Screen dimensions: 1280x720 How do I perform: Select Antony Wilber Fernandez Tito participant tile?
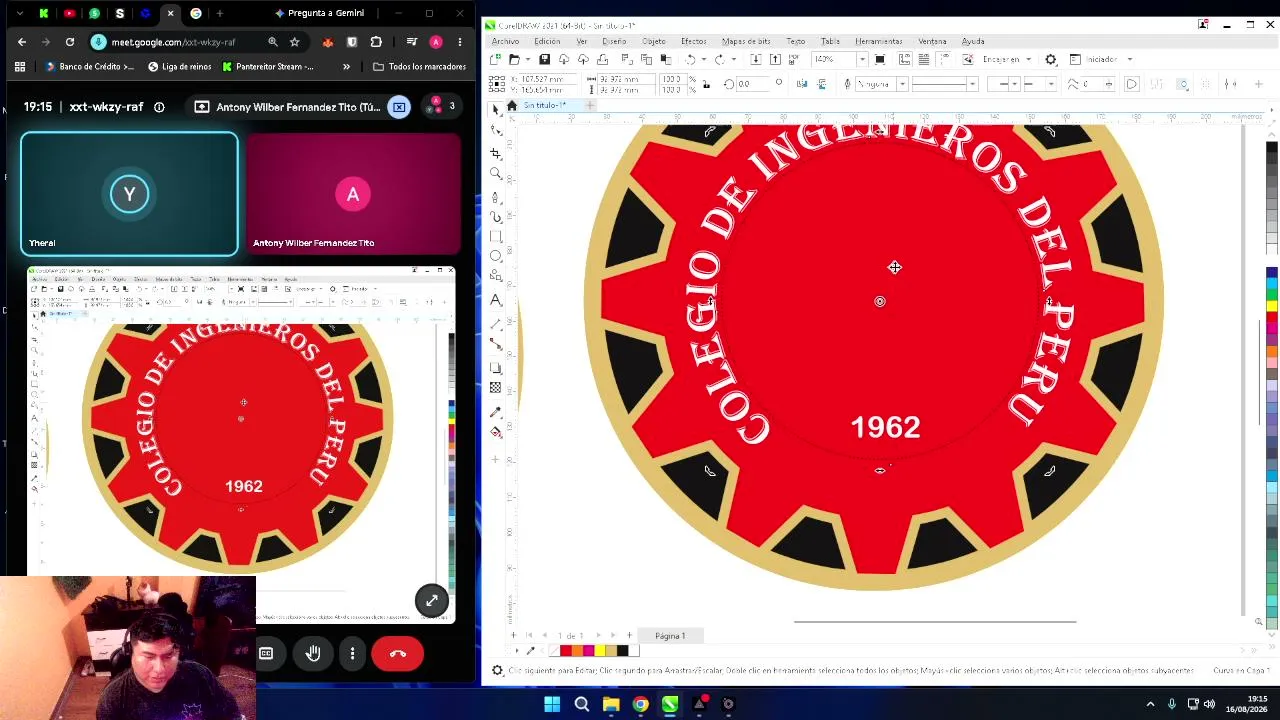(x=353, y=194)
